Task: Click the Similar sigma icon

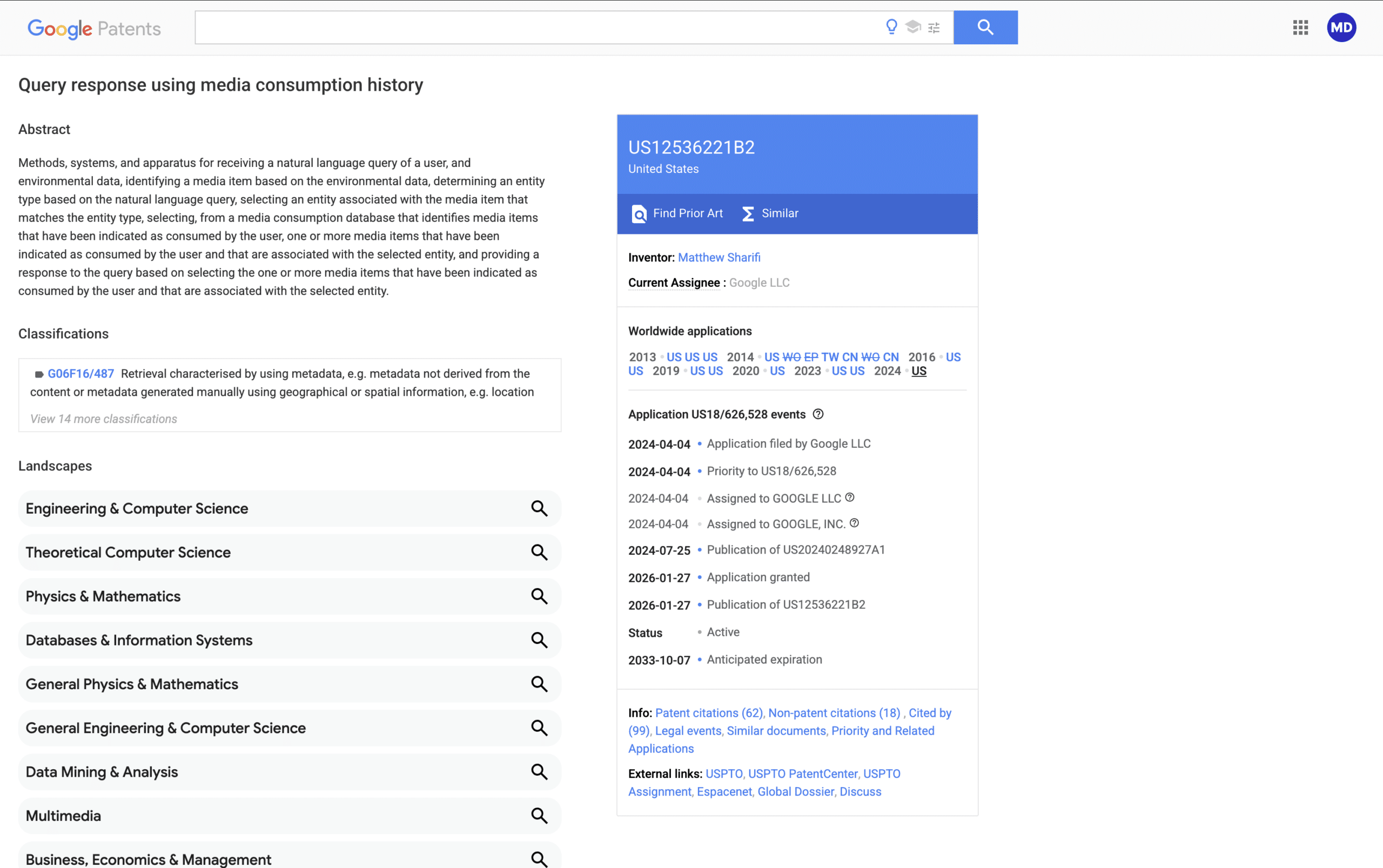Action: pos(748,213)
